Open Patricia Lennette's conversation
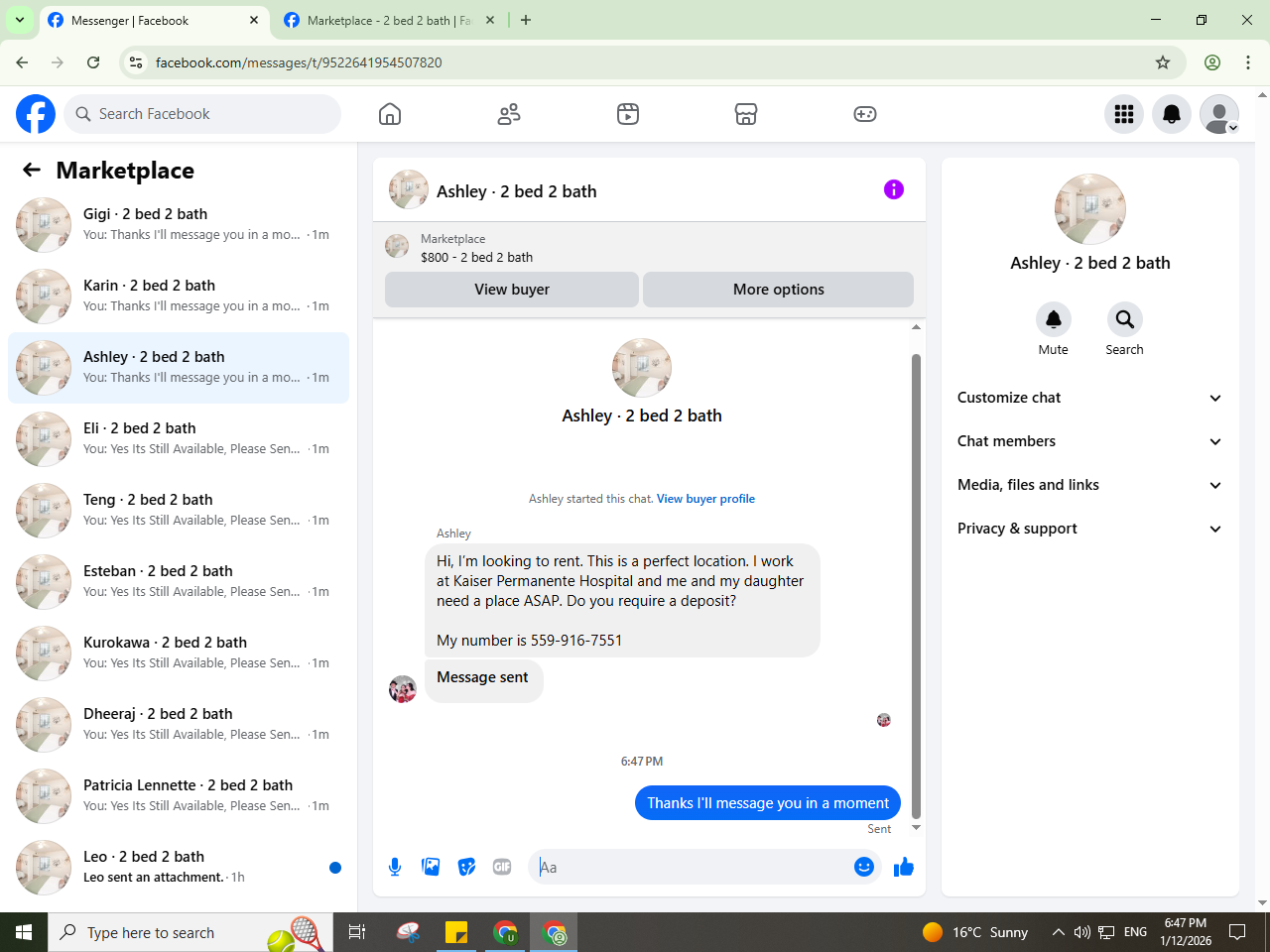Viewport: 1270px width, 952px height. pyautogui.click(x=179, y=796)
